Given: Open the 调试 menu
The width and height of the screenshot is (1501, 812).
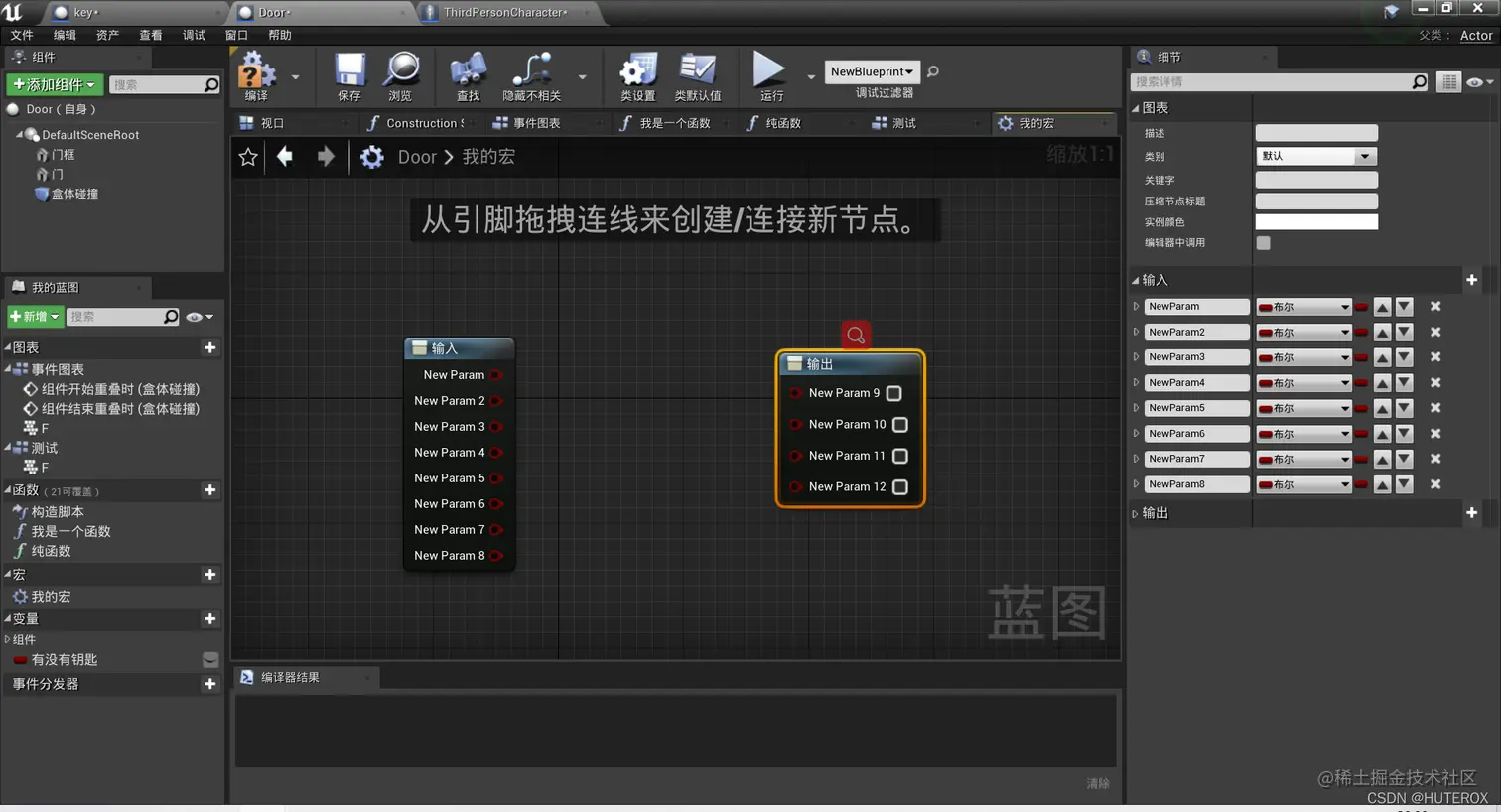Looking at the screenshot, I should click(194, 35).
